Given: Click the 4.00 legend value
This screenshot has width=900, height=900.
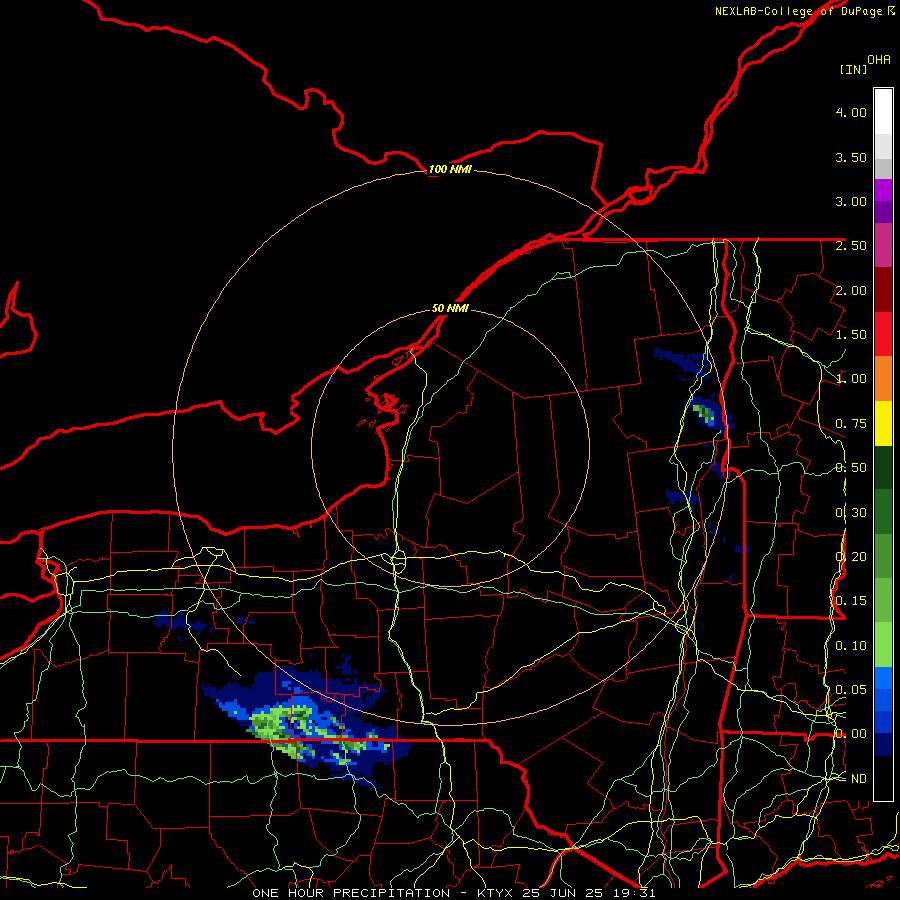Looking at the screenshot, I should [x=851, y=112].
